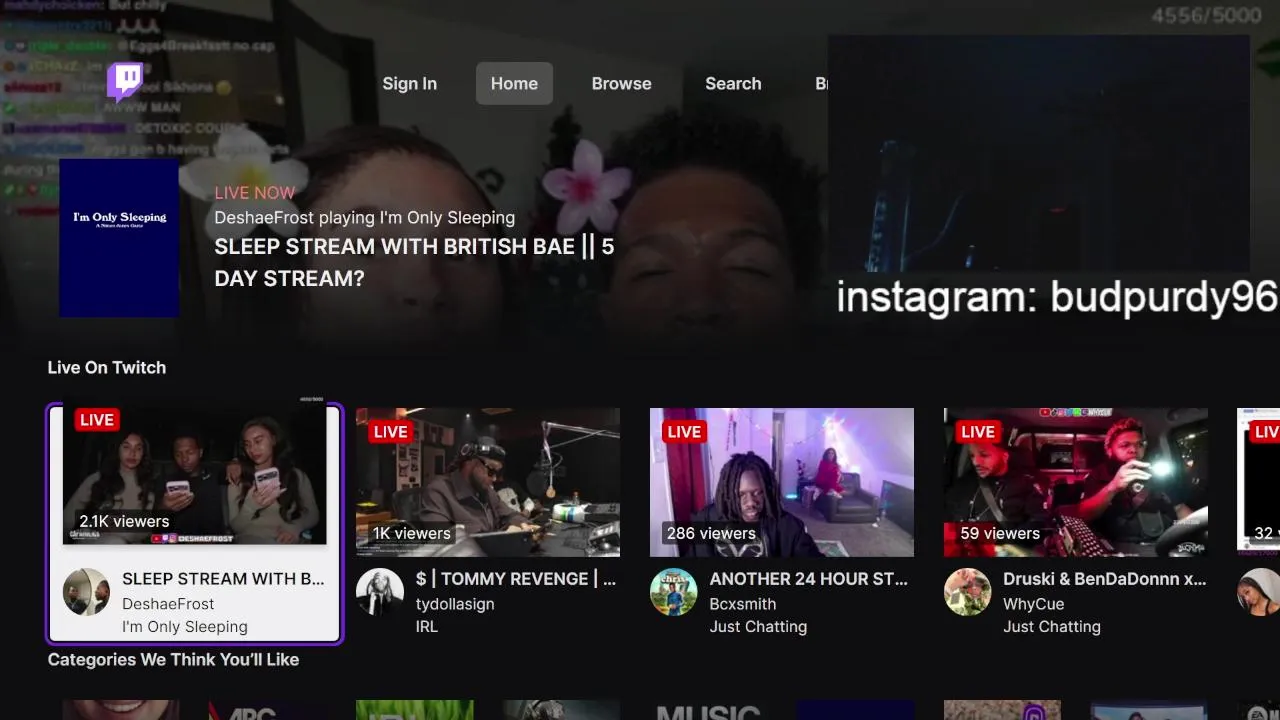This screenshot has height=720, width=1280.
Task: Click WhyCue channel avatar
Action: point(968,592)
